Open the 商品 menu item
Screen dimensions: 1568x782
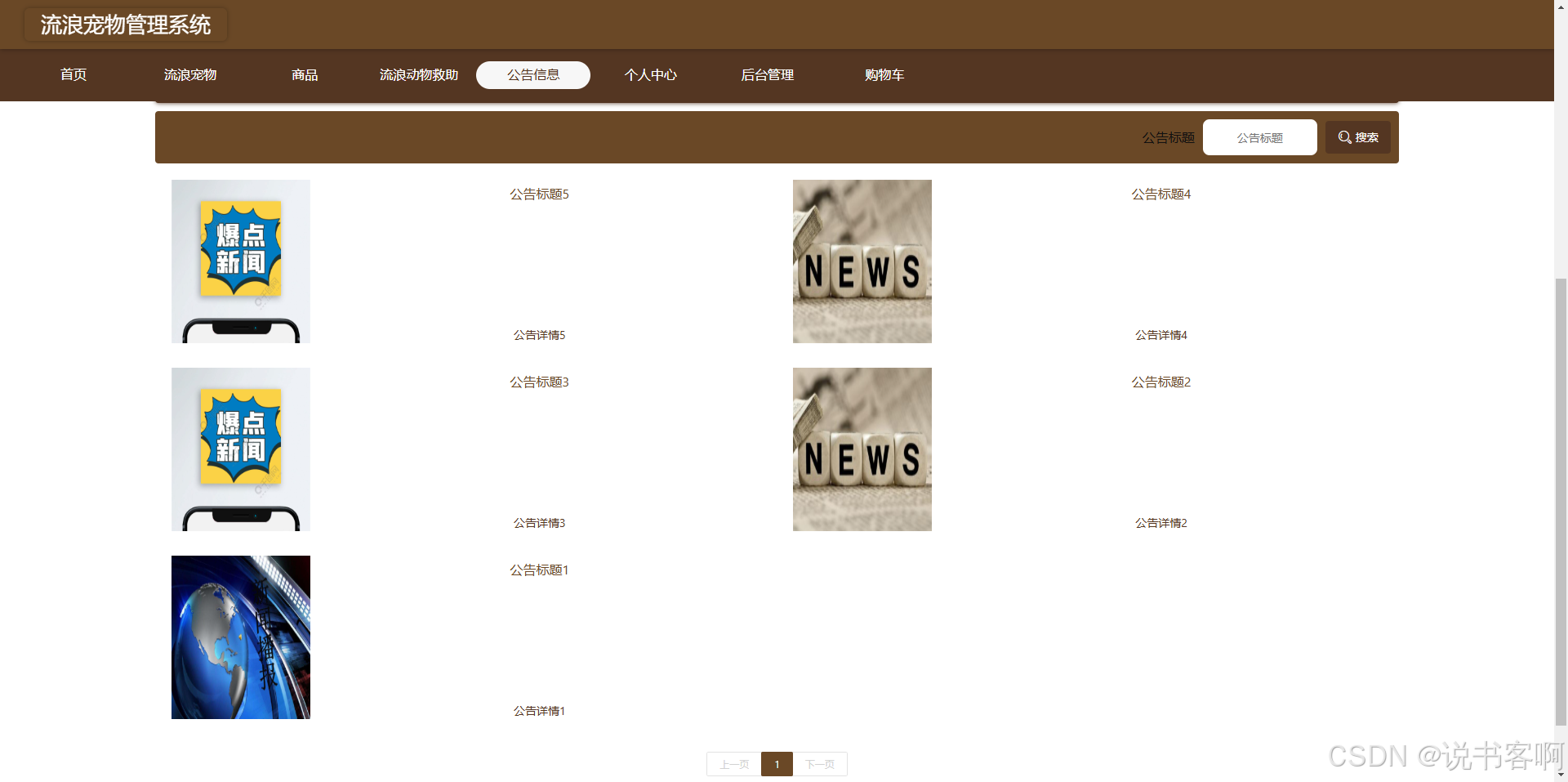pyautogui.click(x=305, y=75)
